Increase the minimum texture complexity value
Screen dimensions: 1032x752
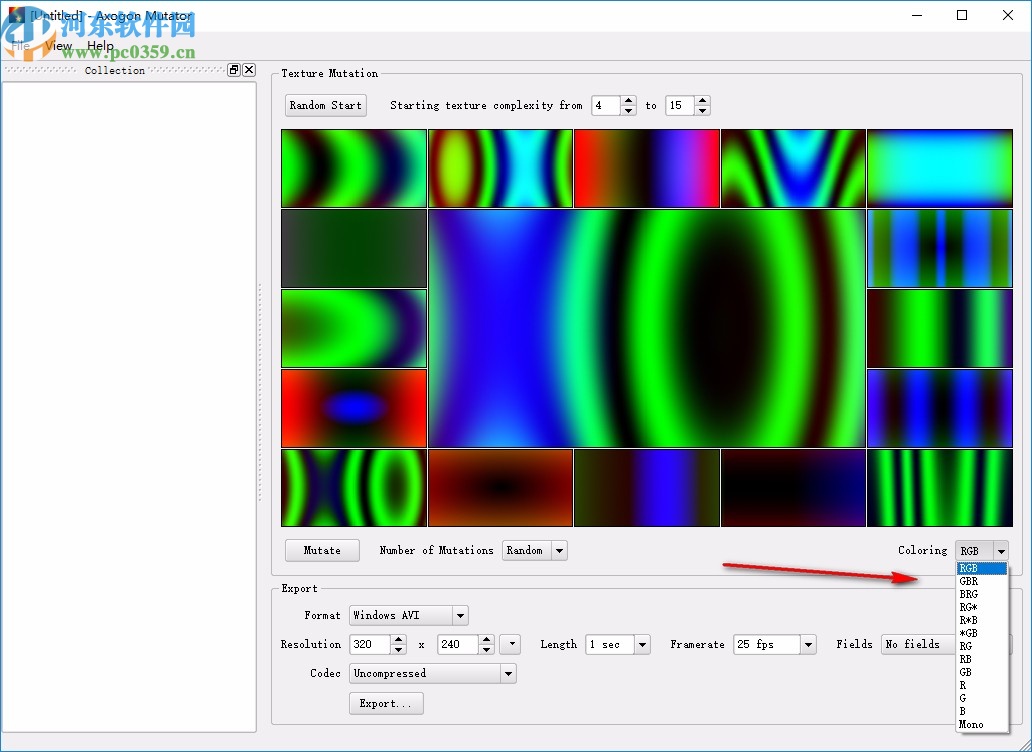(628, 101)
